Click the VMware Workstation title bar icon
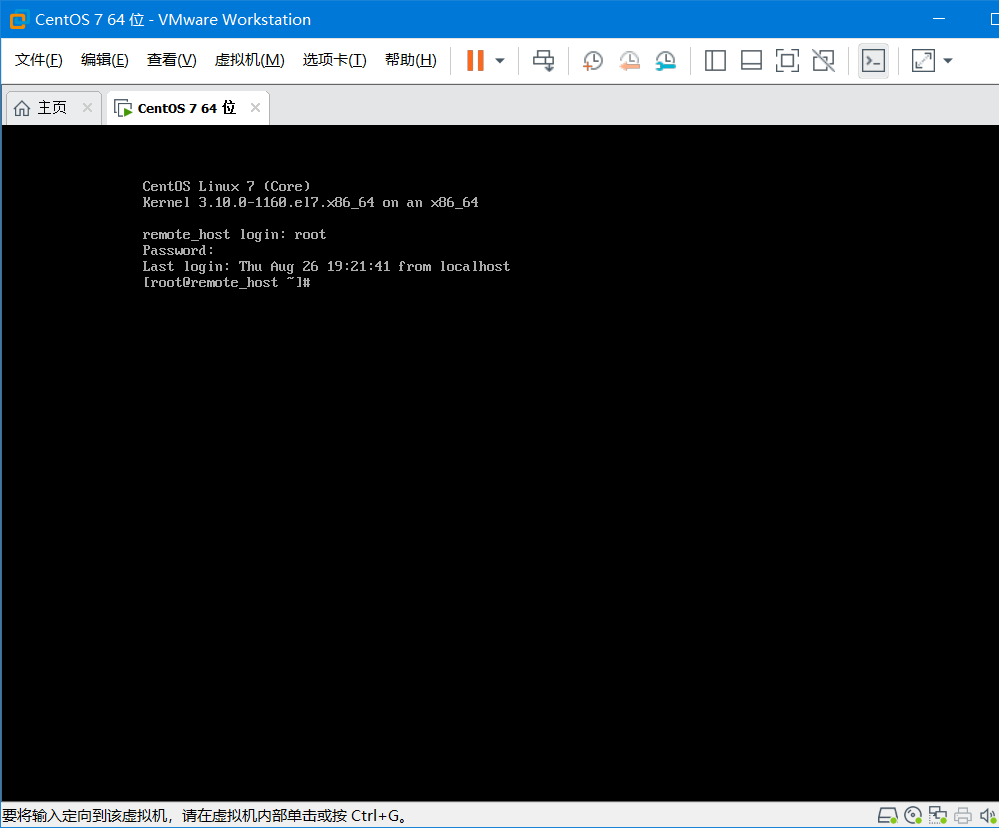The height and width of the screenshot is (828, 999). pyautogui.click(x=18, y=20)
